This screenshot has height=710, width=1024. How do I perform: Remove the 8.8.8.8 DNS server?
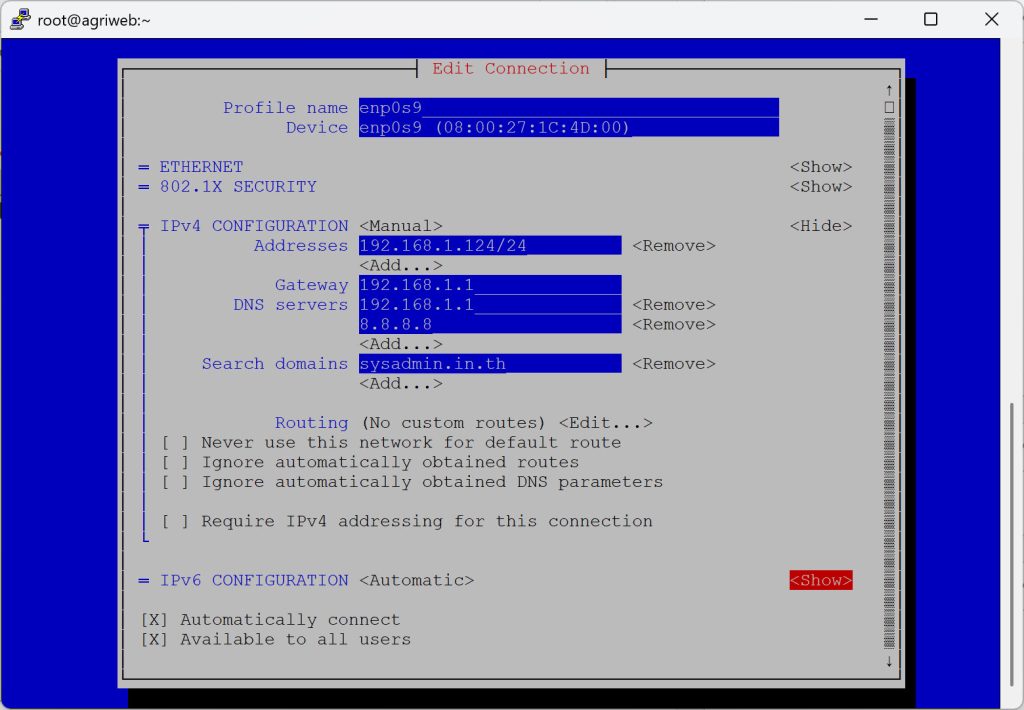(673, 324)
